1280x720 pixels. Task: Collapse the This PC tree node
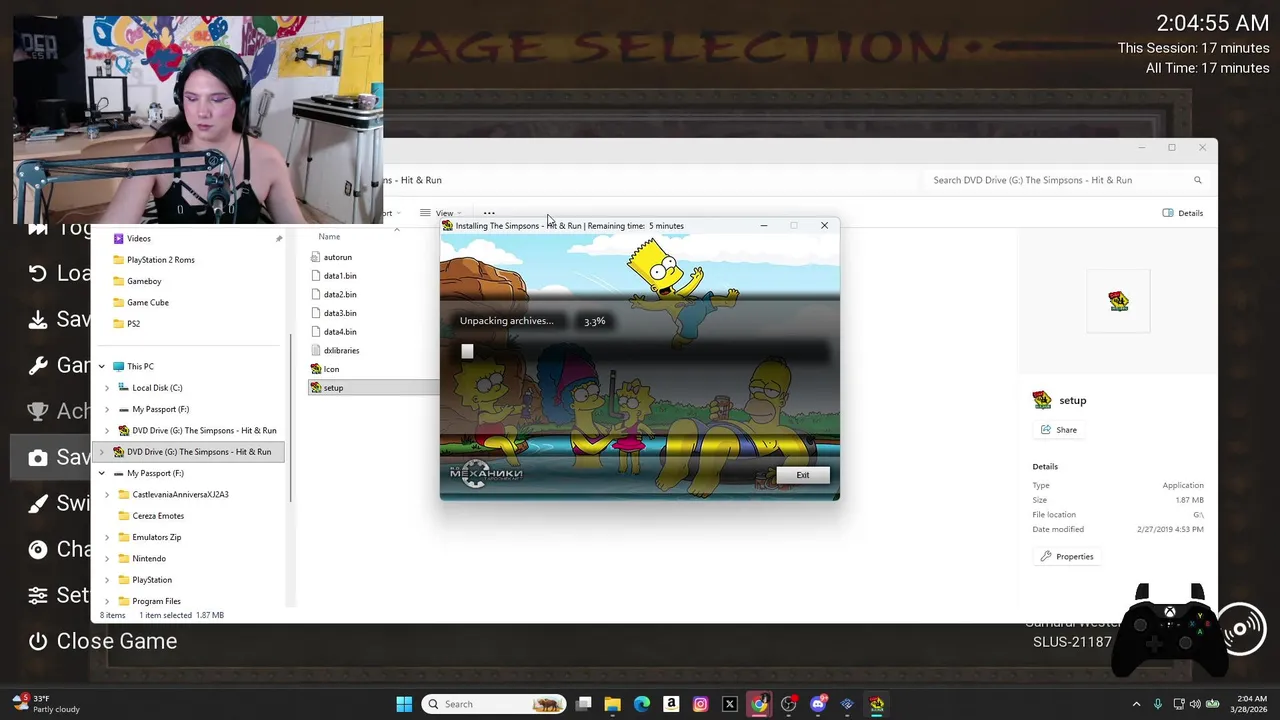(101, 366)
